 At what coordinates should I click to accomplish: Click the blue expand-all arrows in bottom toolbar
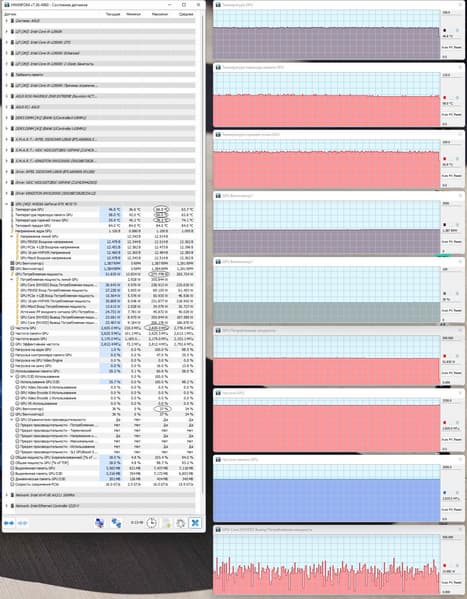tap(9, 523)
